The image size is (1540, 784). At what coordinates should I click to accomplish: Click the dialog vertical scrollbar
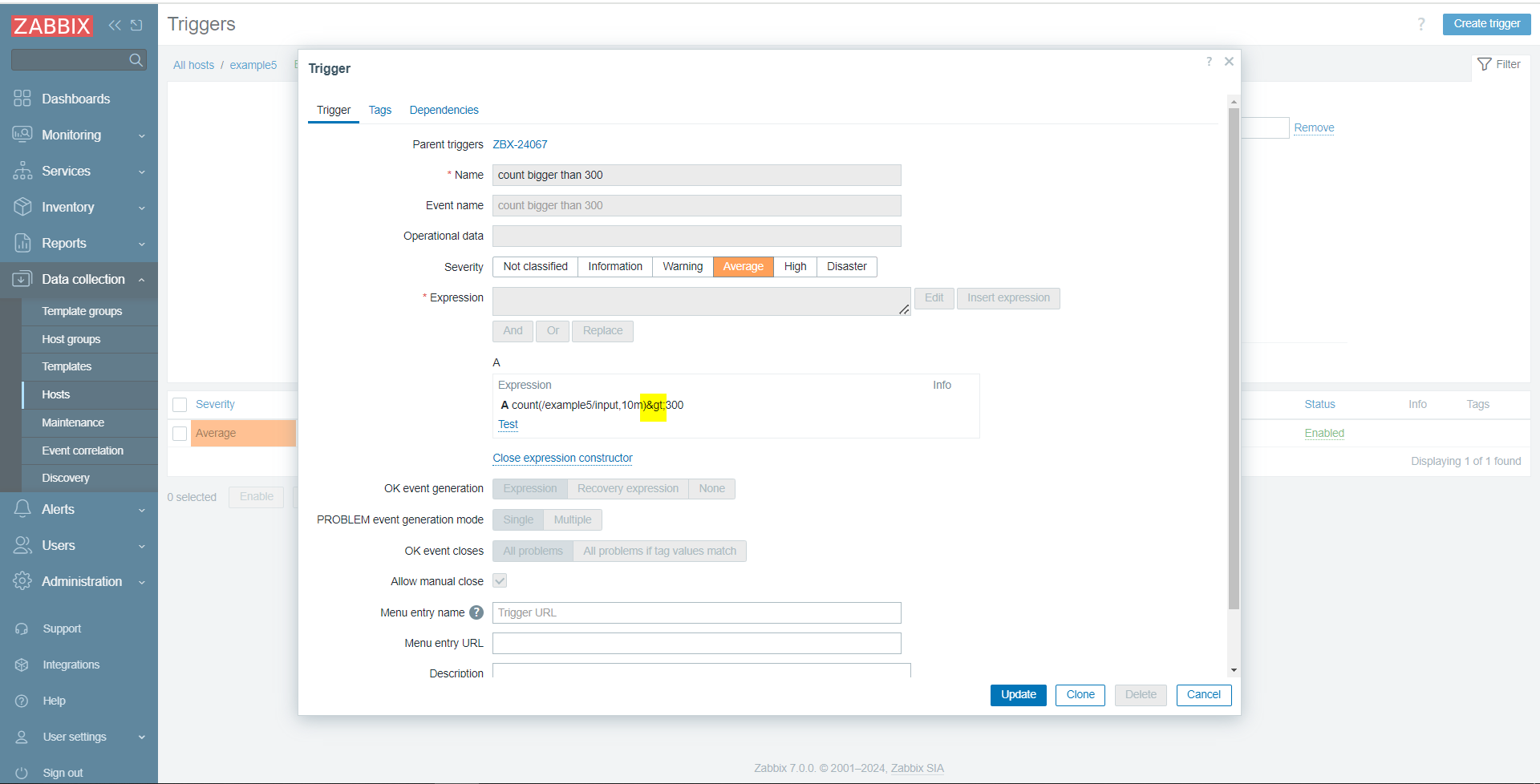click(x=1234, y=361)
